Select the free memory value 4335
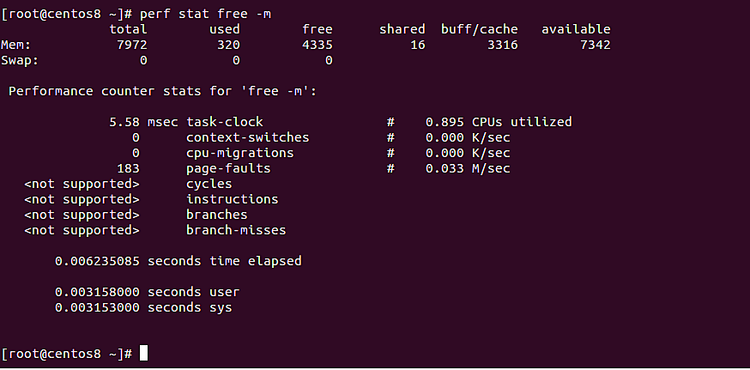Viewport: 750px width, 370px height. (x=317, y=45)
